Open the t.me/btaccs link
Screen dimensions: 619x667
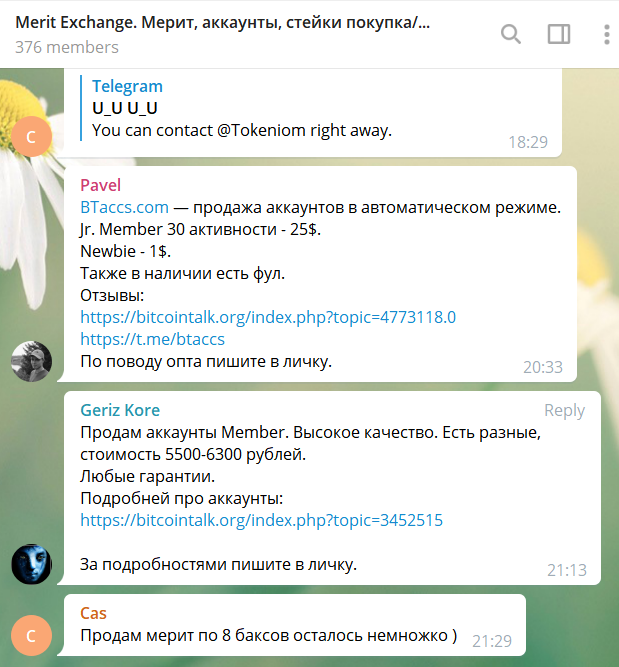[152, 339]
